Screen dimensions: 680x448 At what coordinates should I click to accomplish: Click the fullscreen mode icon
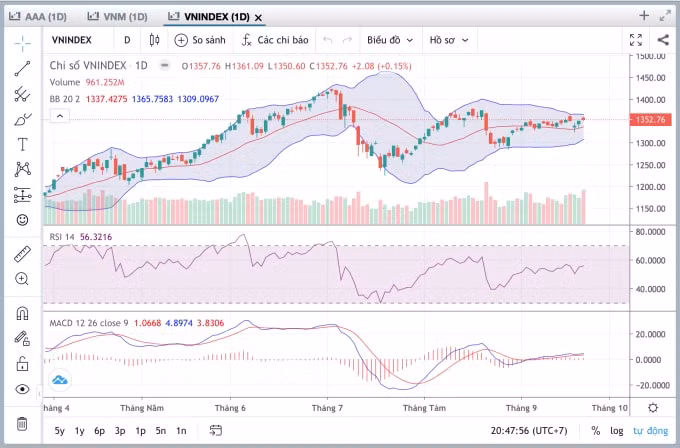click(636, 40)
